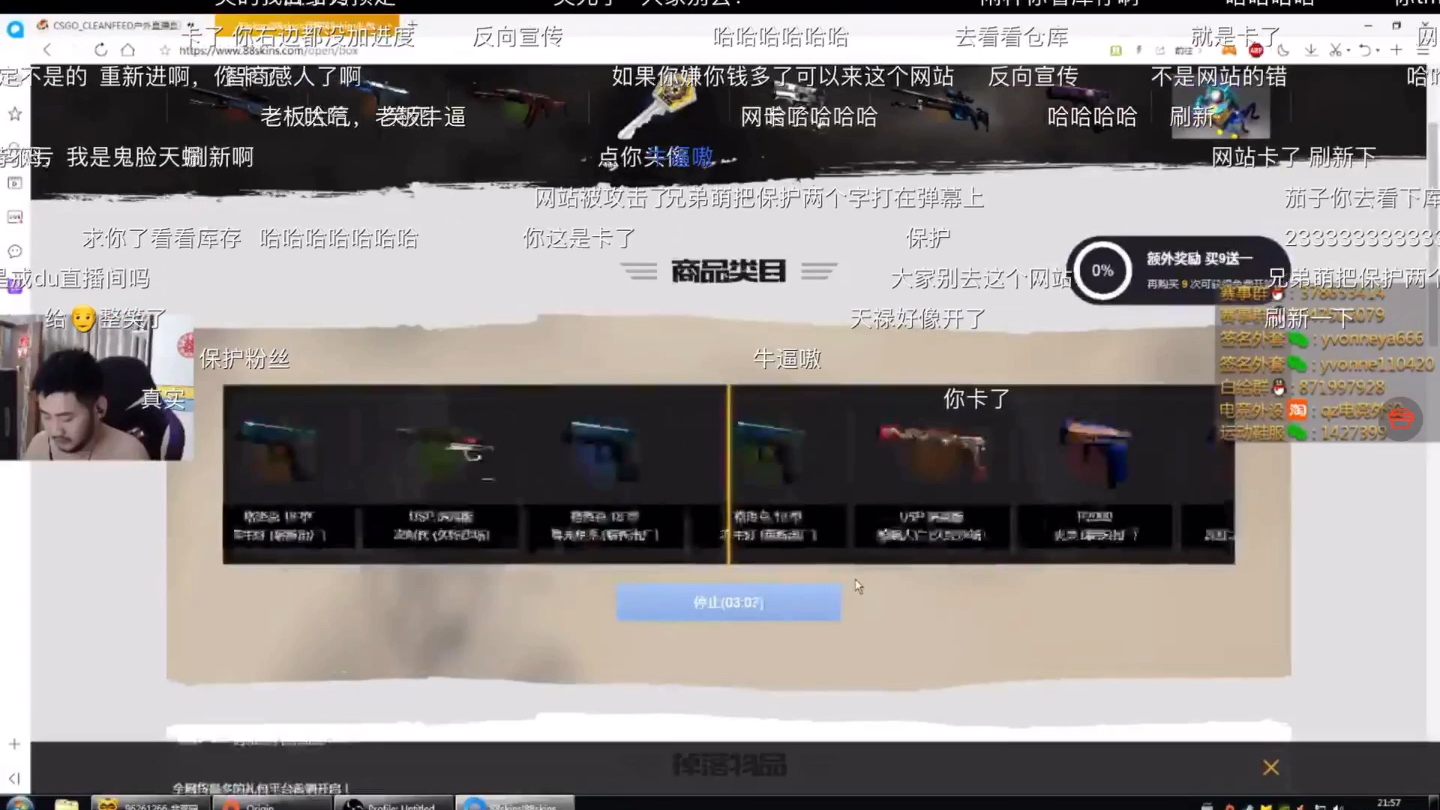This screenshot has width=1440, height=810.
Task: Mute system audio from the tray speaker icon
Action: click(x=1339, y=806)
